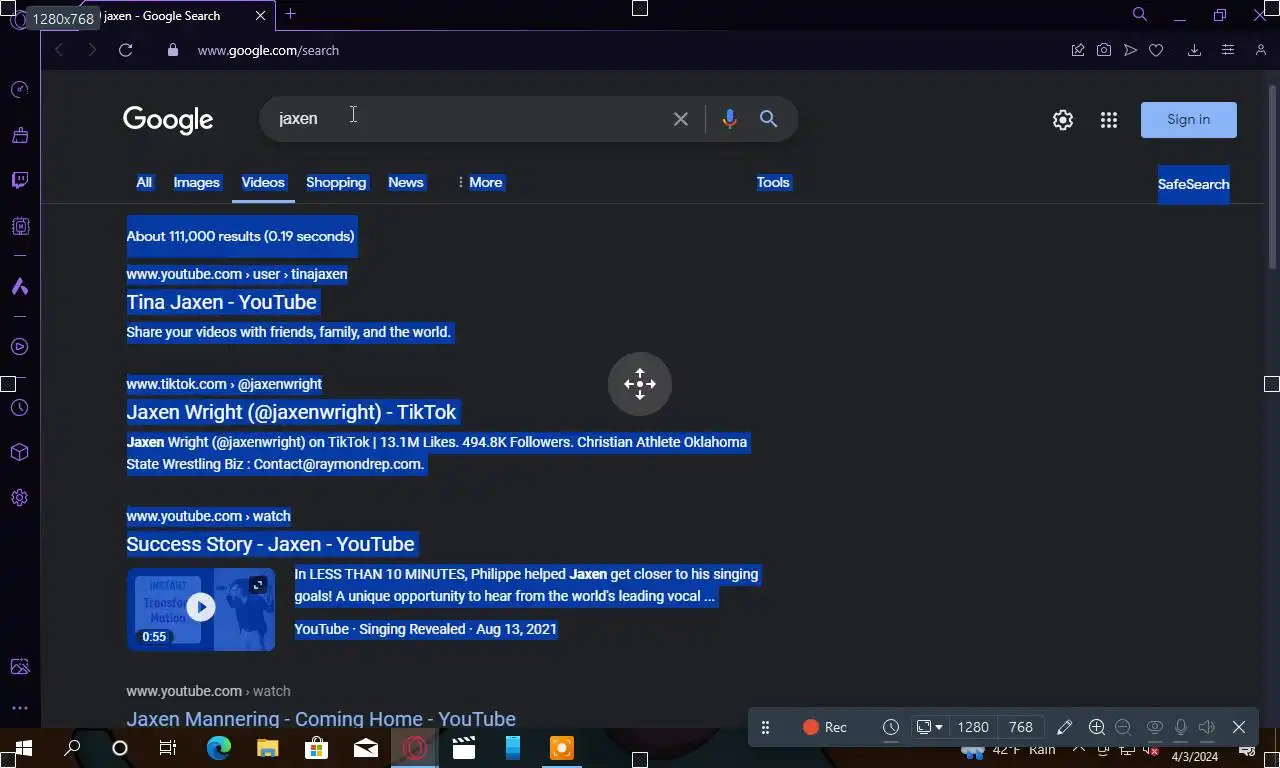This screenshot has width=1280, height=768.
Task: Open the Extensions cube icon in sidebar
Action: pyautogui.click(x=19, y=452)
